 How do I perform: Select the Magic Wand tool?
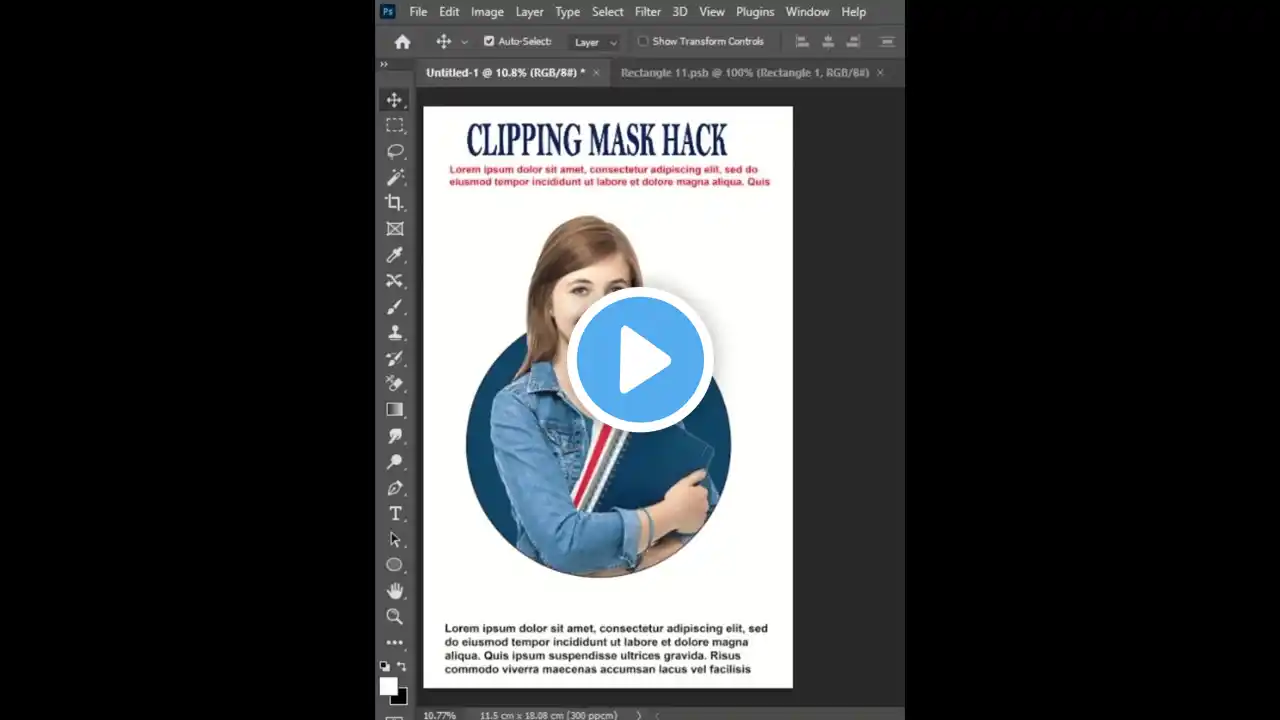point(395,177)
